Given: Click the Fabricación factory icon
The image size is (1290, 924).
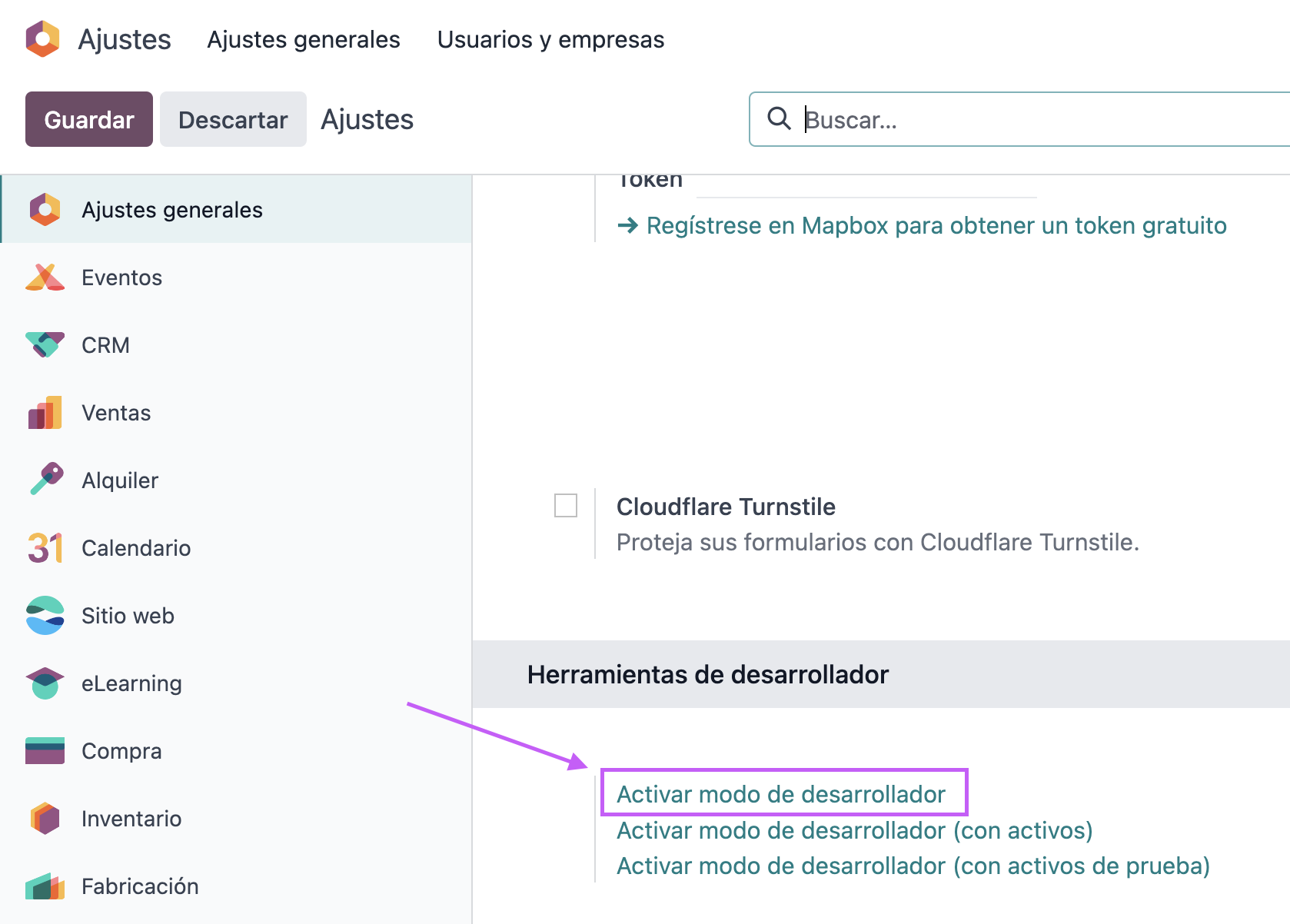Looking at the screenshot, I should click(45, 886).
